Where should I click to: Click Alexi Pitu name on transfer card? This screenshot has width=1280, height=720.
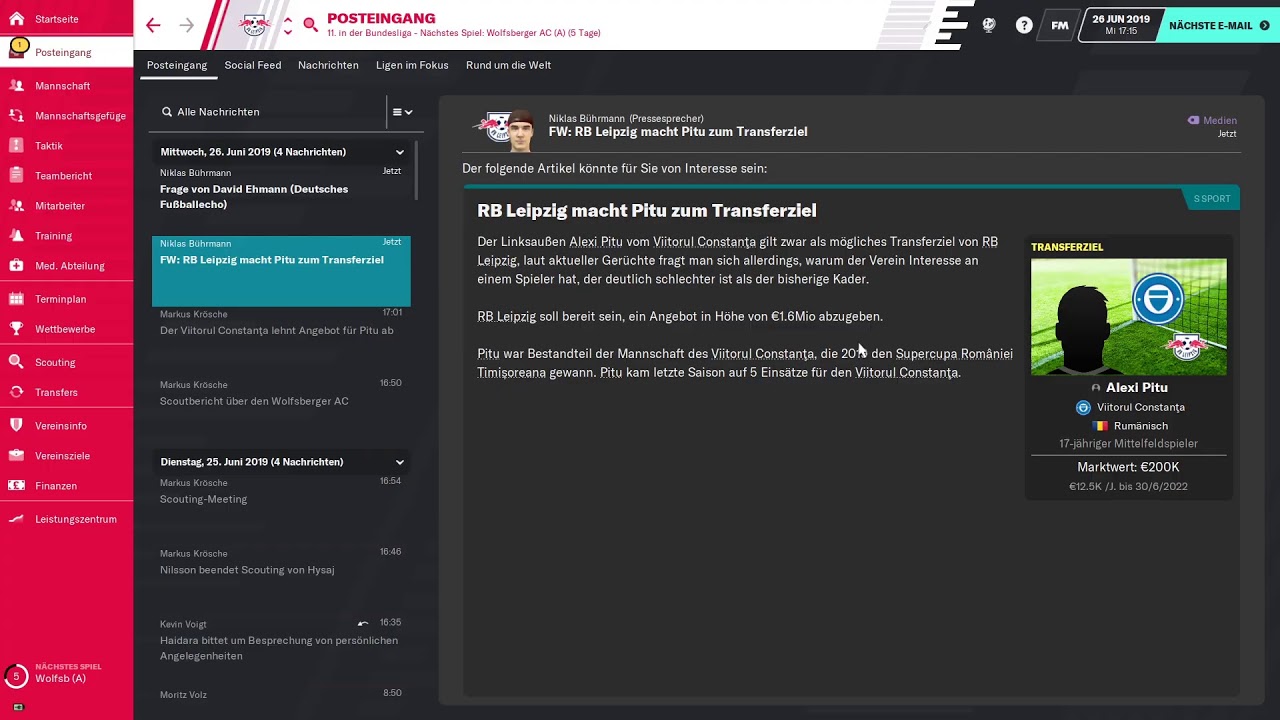1136,387
